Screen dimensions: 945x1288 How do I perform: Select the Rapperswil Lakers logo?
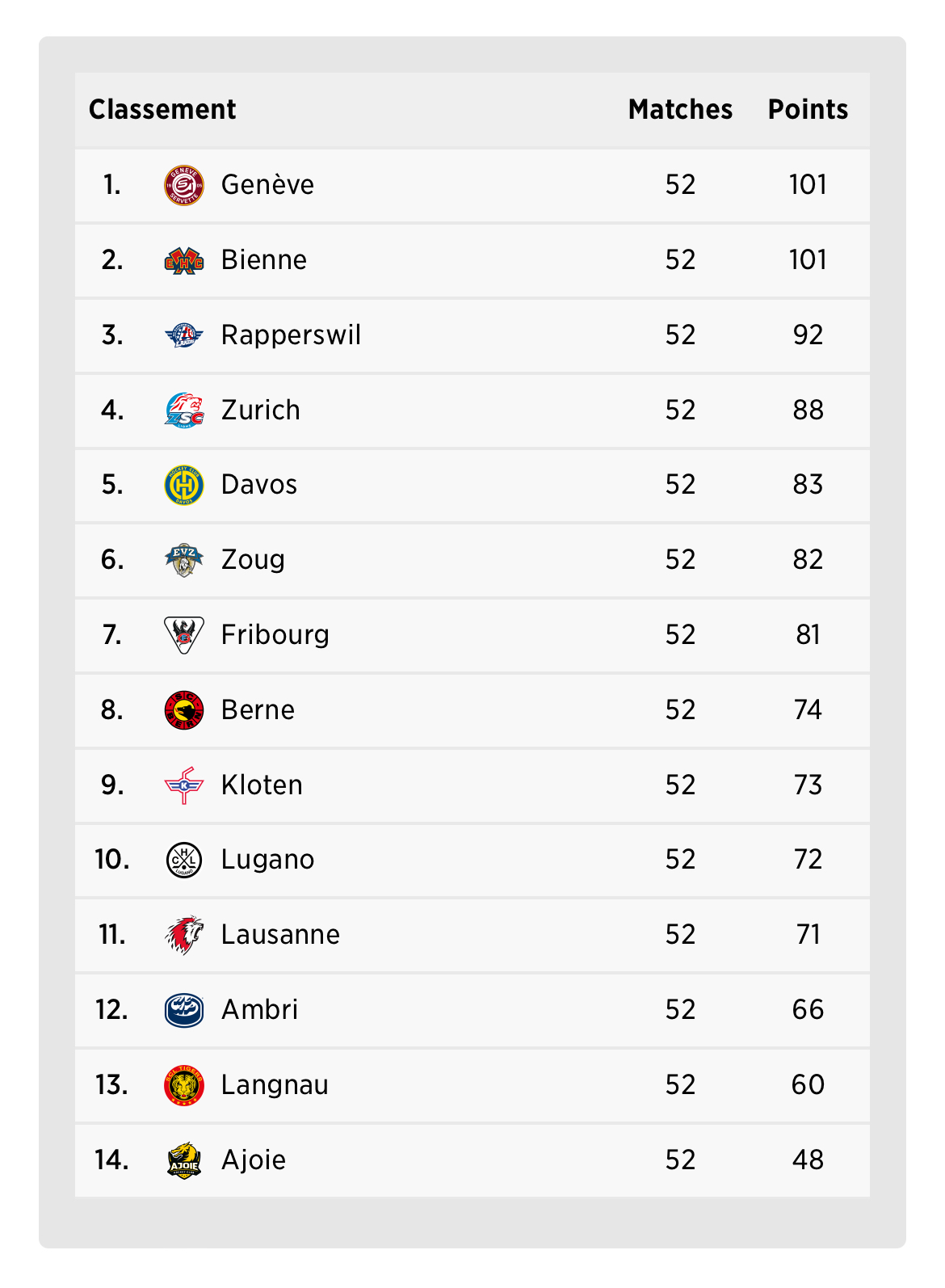click(x=183, y=335)
